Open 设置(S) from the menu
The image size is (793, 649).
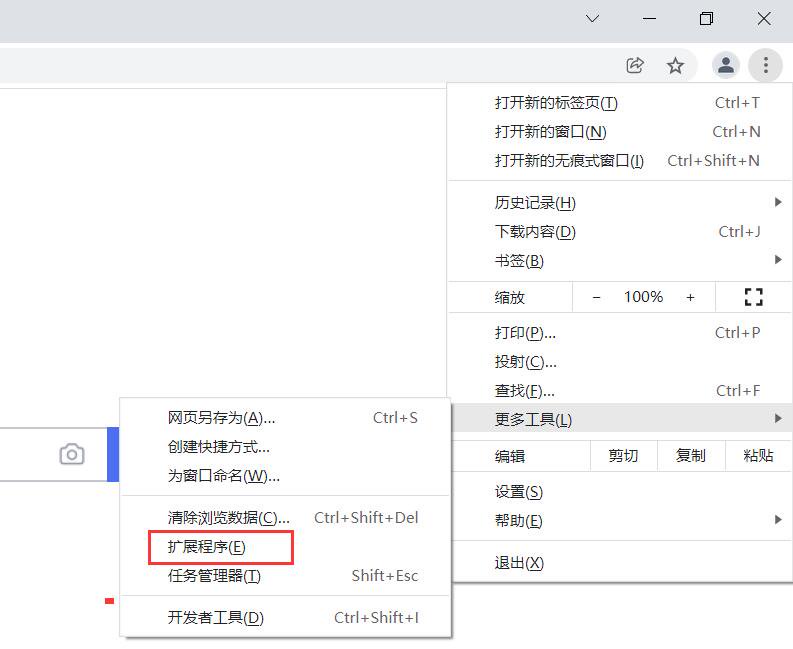click(620, 492)
